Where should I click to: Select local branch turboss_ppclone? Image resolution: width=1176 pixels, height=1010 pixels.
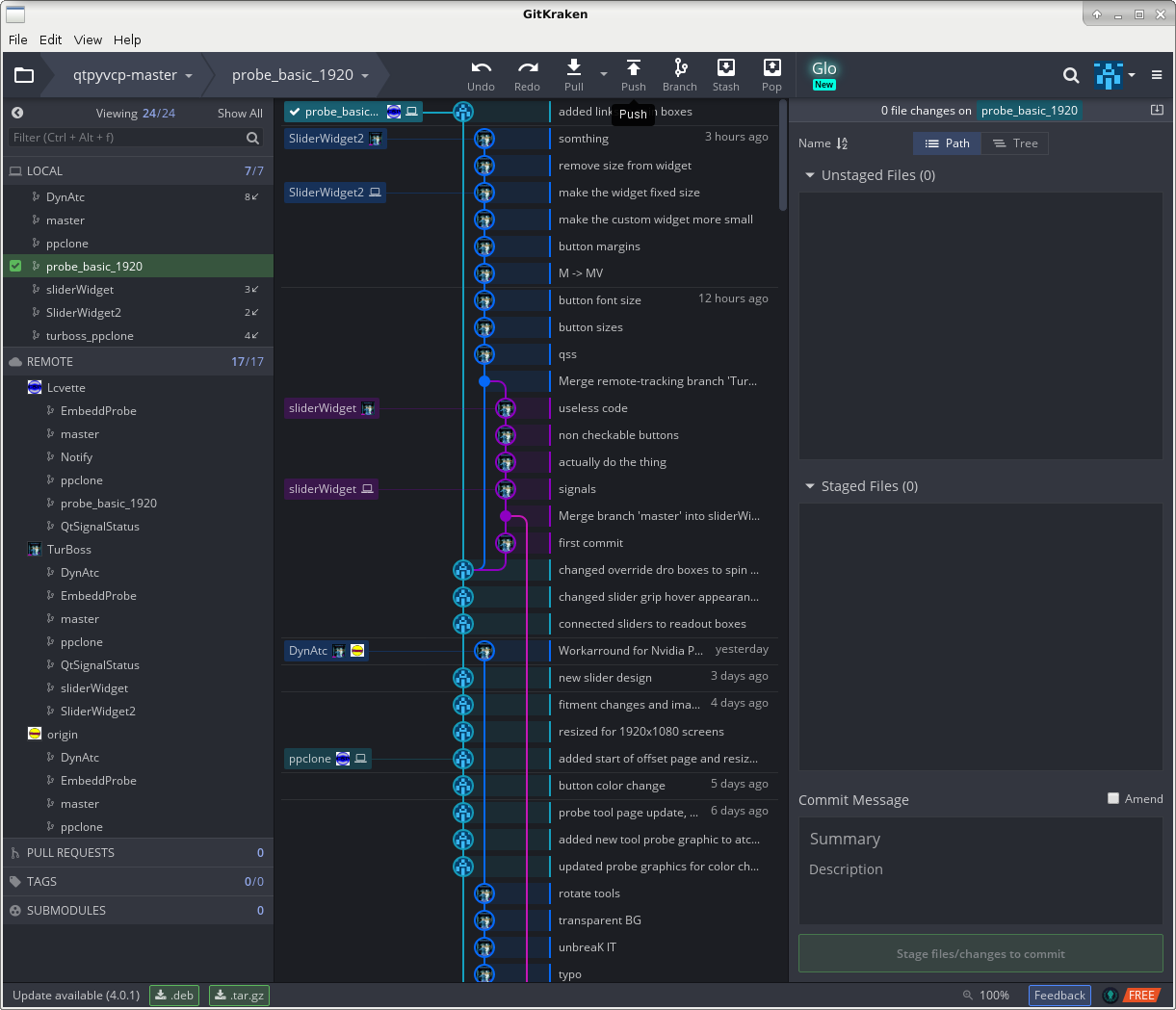tap(139, 336)
